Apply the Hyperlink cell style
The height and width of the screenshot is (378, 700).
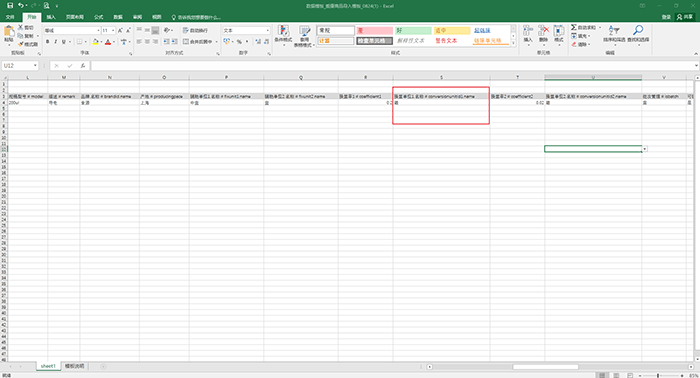490,30
